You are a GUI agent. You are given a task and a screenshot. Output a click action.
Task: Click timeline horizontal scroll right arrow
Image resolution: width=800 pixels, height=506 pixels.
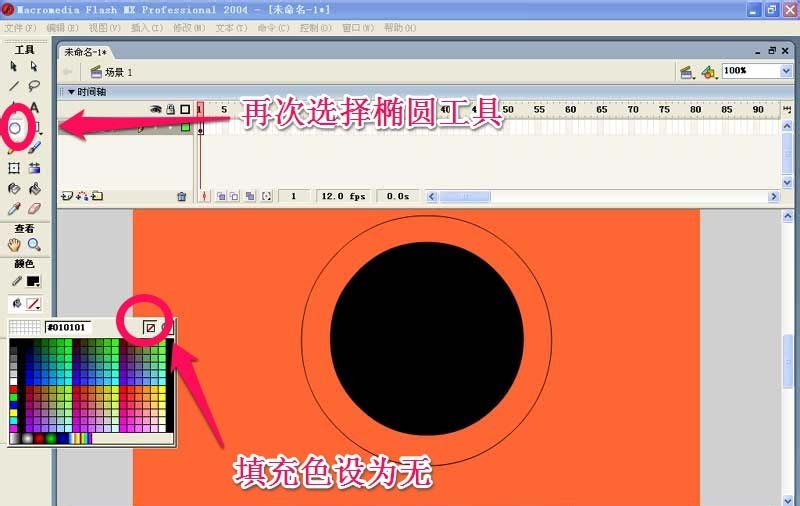773,196
